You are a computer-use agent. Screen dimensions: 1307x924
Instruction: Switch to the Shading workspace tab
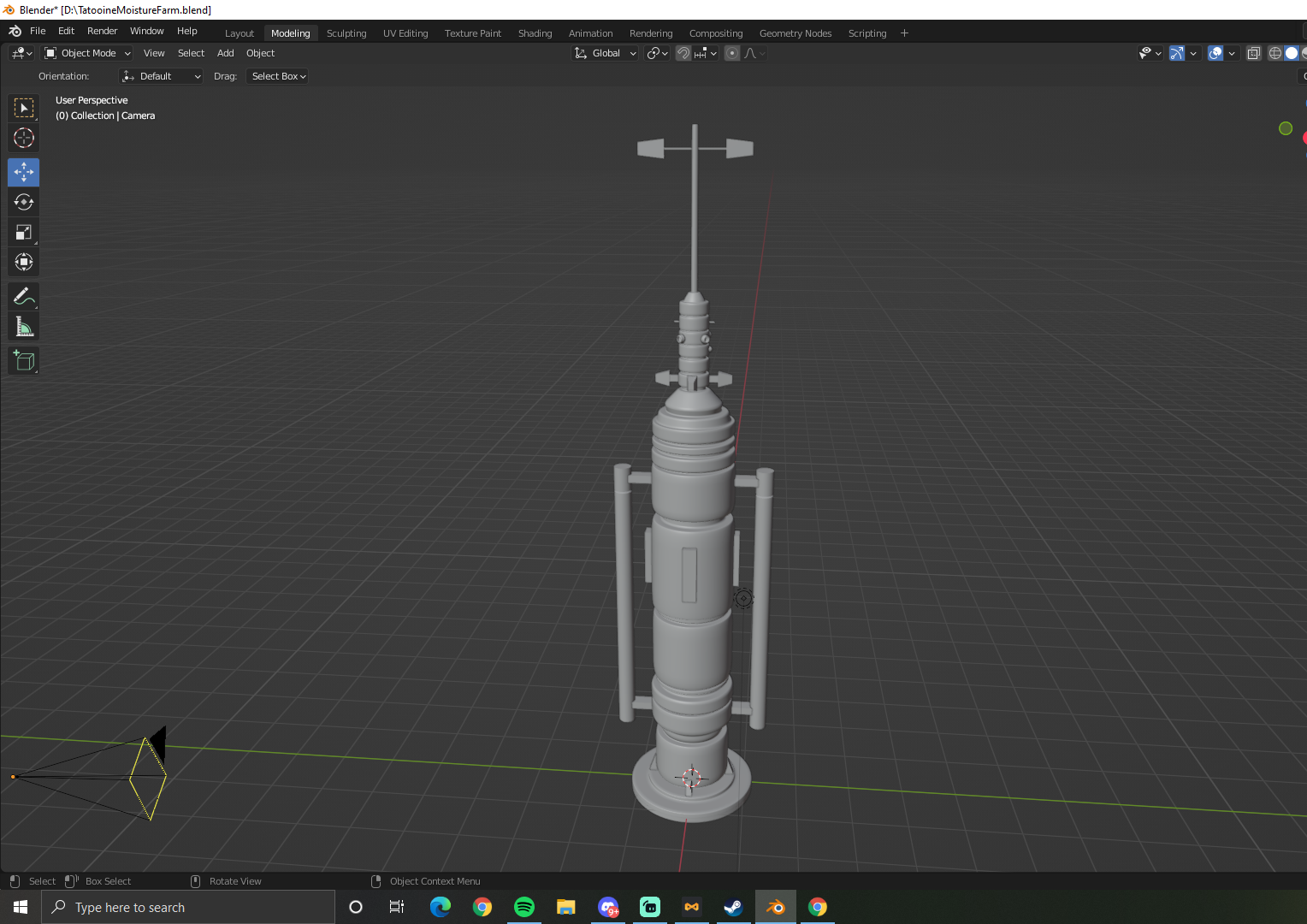(x=535, y=33)
